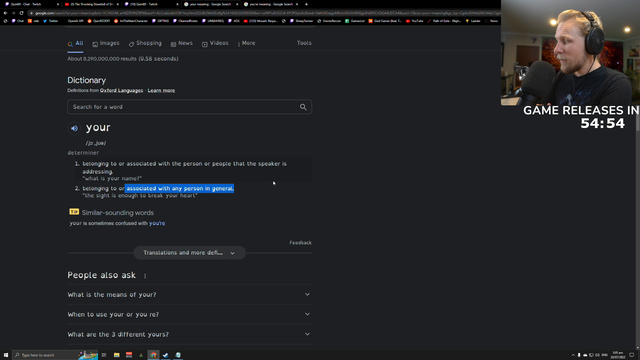Open the People also ask options menu

click(145, 276)
